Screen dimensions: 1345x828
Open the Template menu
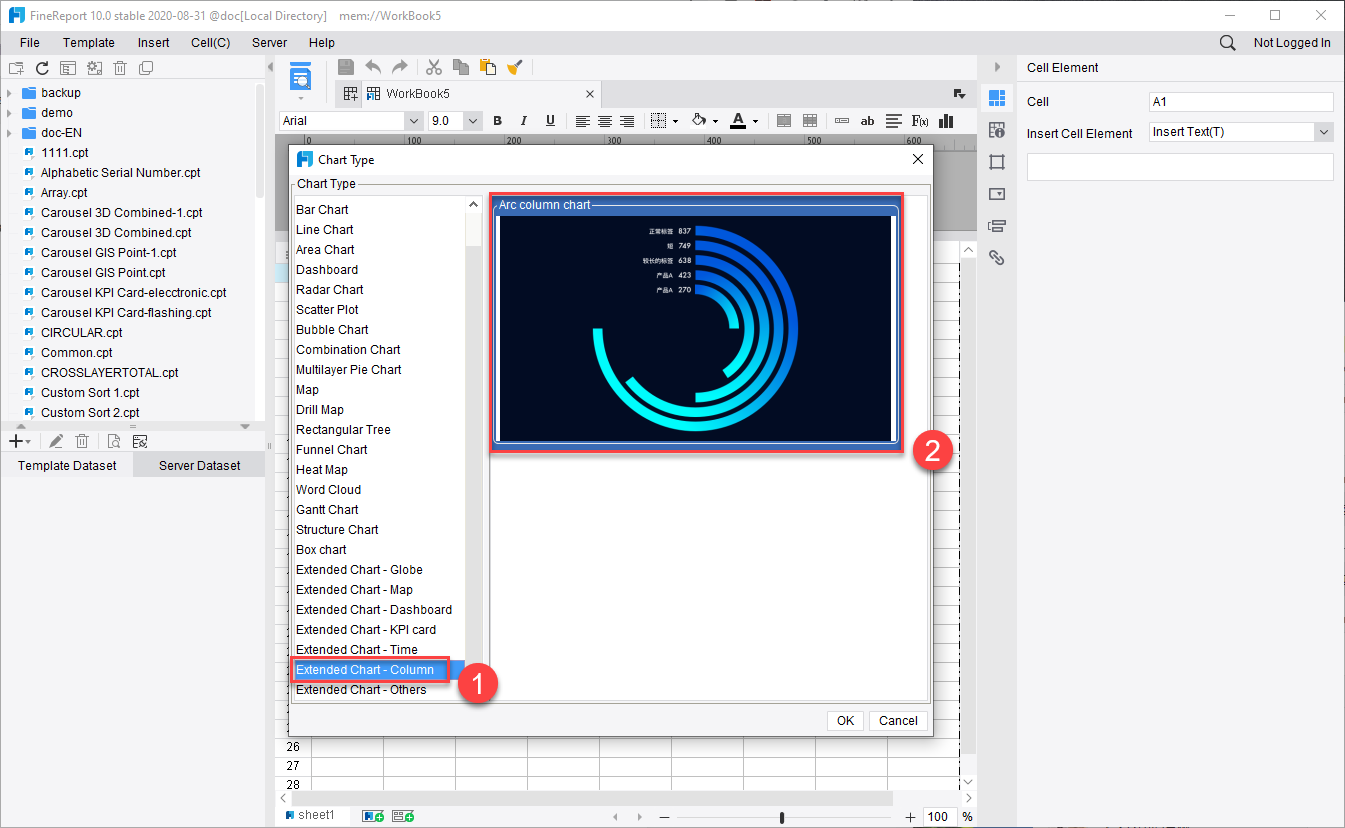(x=89, y=43)
